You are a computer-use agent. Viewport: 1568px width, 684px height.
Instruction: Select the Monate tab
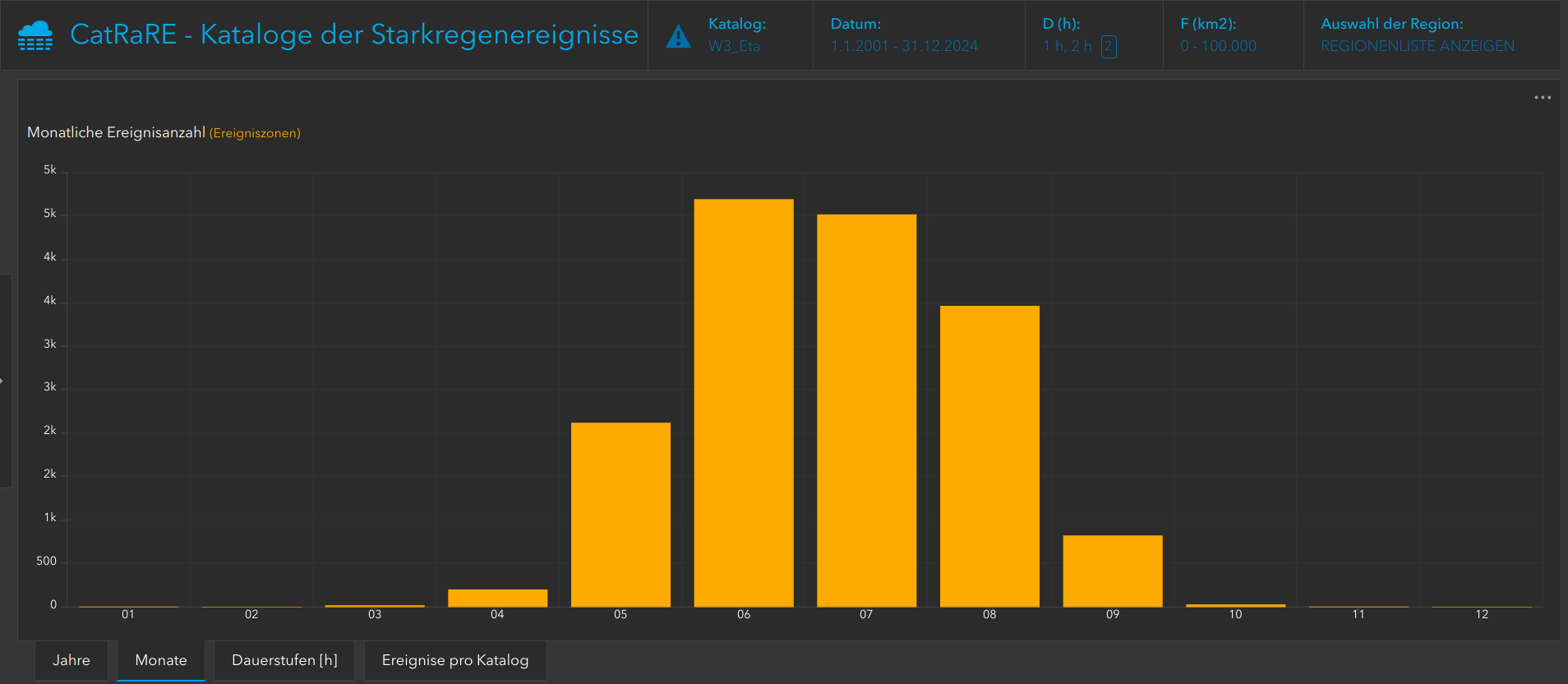click(161, 660)
